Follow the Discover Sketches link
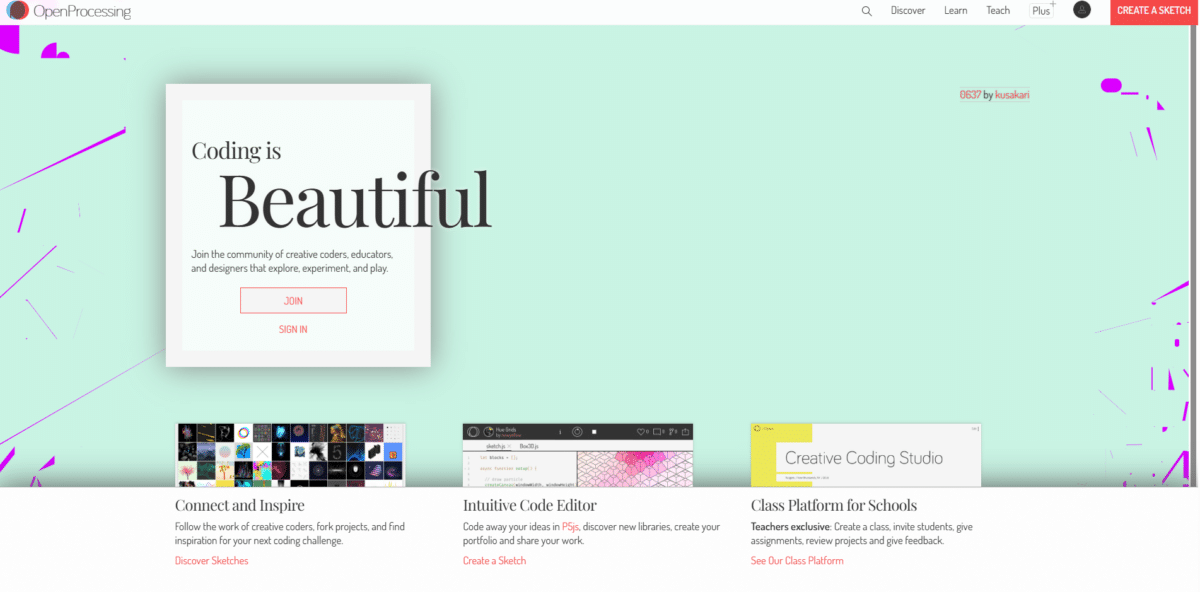 click(211, 561)
